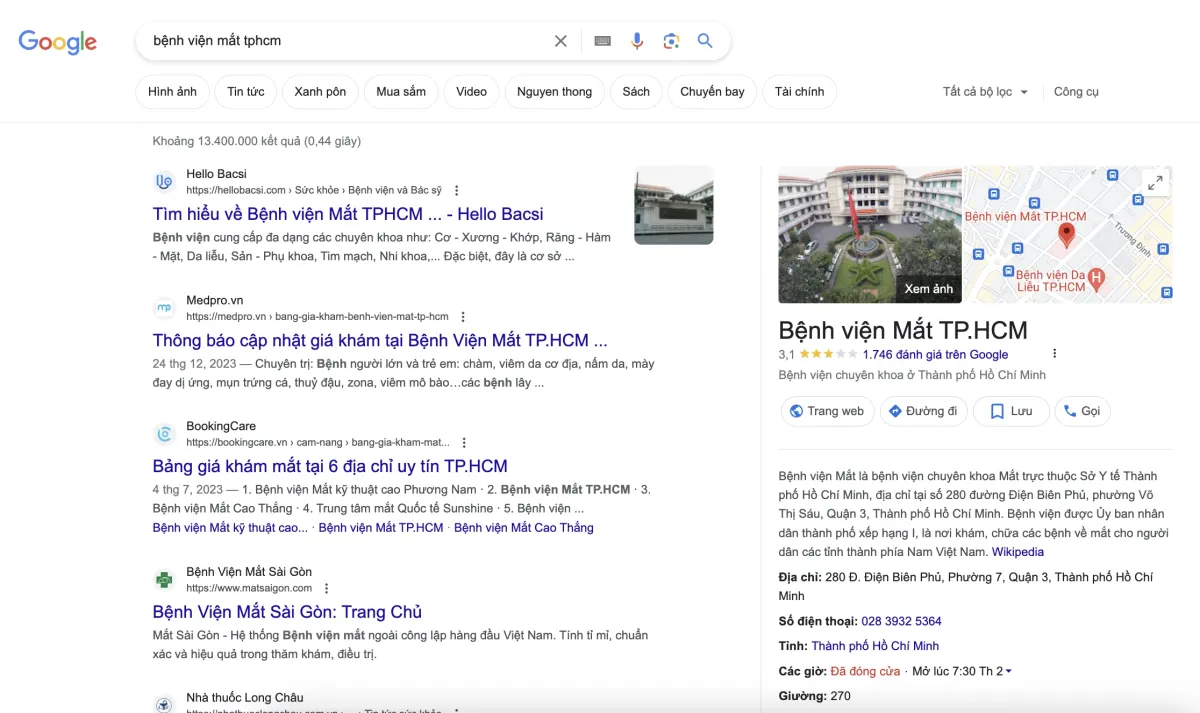Open Thông báo cập nhật giá khám link
This screenshot has width=1200, height=713.
380,340
